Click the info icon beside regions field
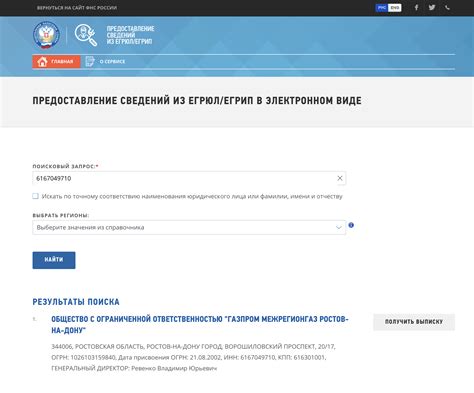Image resolution: width=474 pixels, height=393 pixels. (x=351, y=225)
